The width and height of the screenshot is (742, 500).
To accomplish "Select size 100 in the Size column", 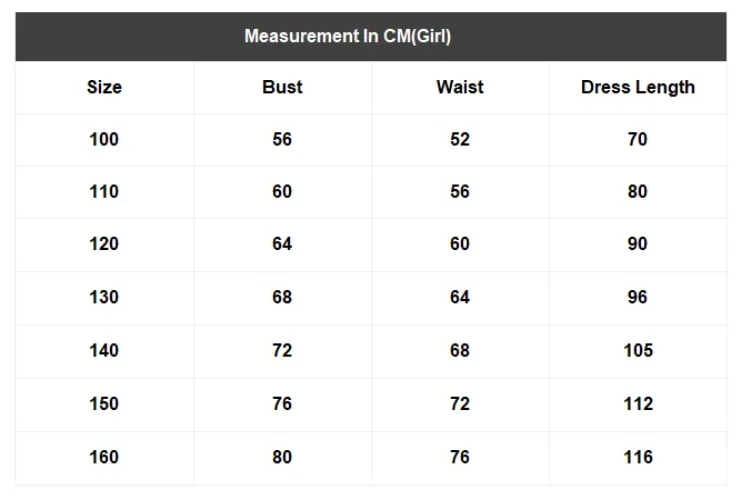I will pos(104,139).
